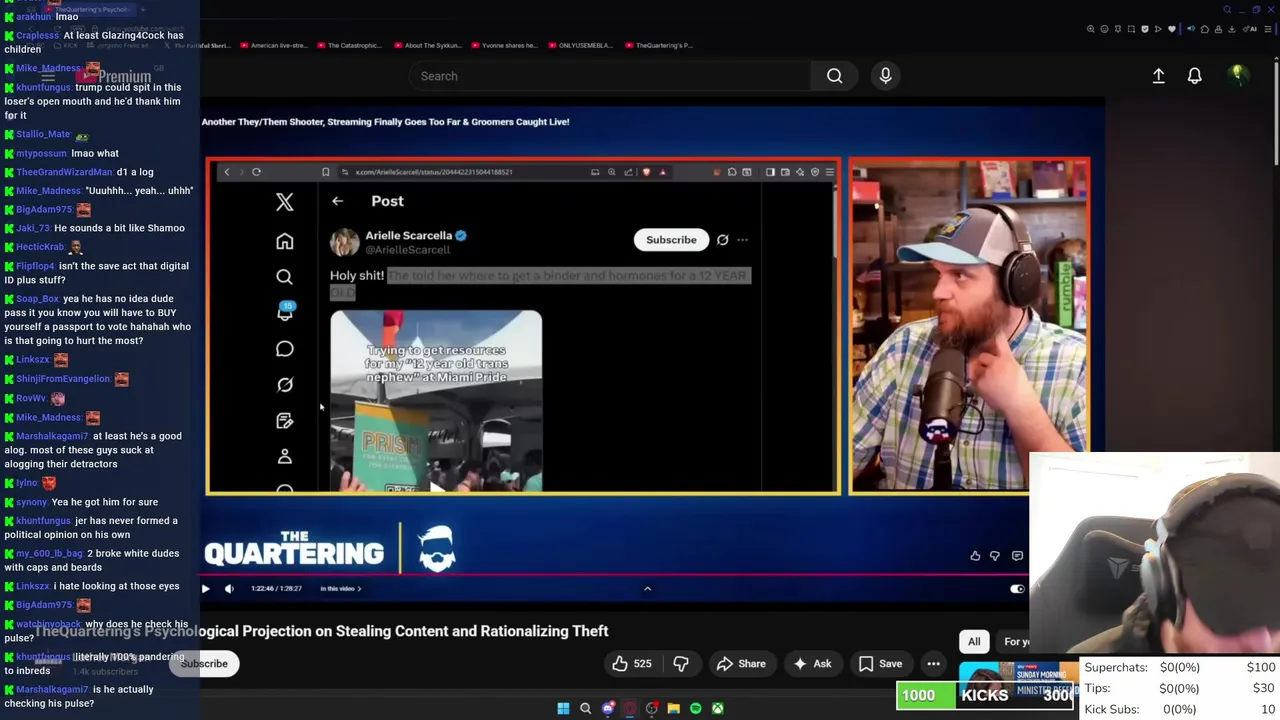Open File Explorer from taskbar

coord(674,709)
